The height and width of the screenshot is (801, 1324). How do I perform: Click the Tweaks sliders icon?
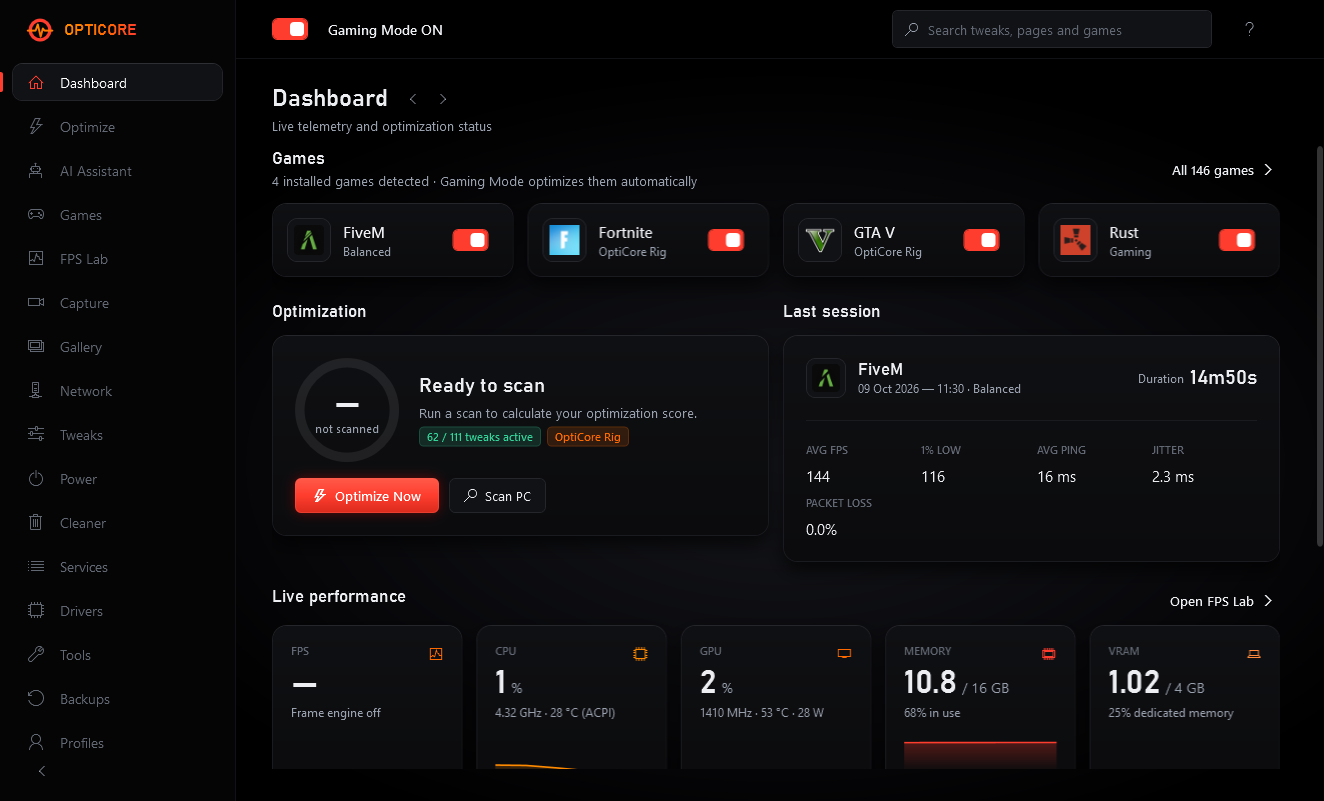(x=36, y=435)
